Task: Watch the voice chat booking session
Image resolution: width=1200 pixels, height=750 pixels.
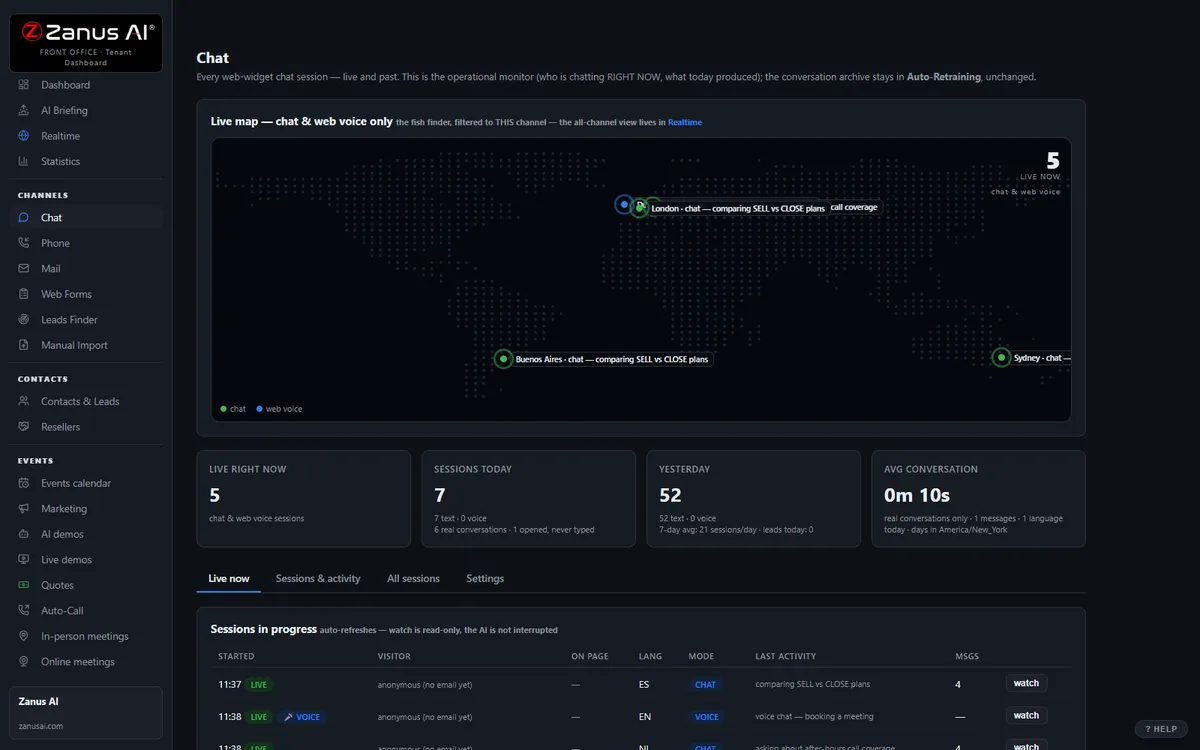Action: (x=1026, y=716)
